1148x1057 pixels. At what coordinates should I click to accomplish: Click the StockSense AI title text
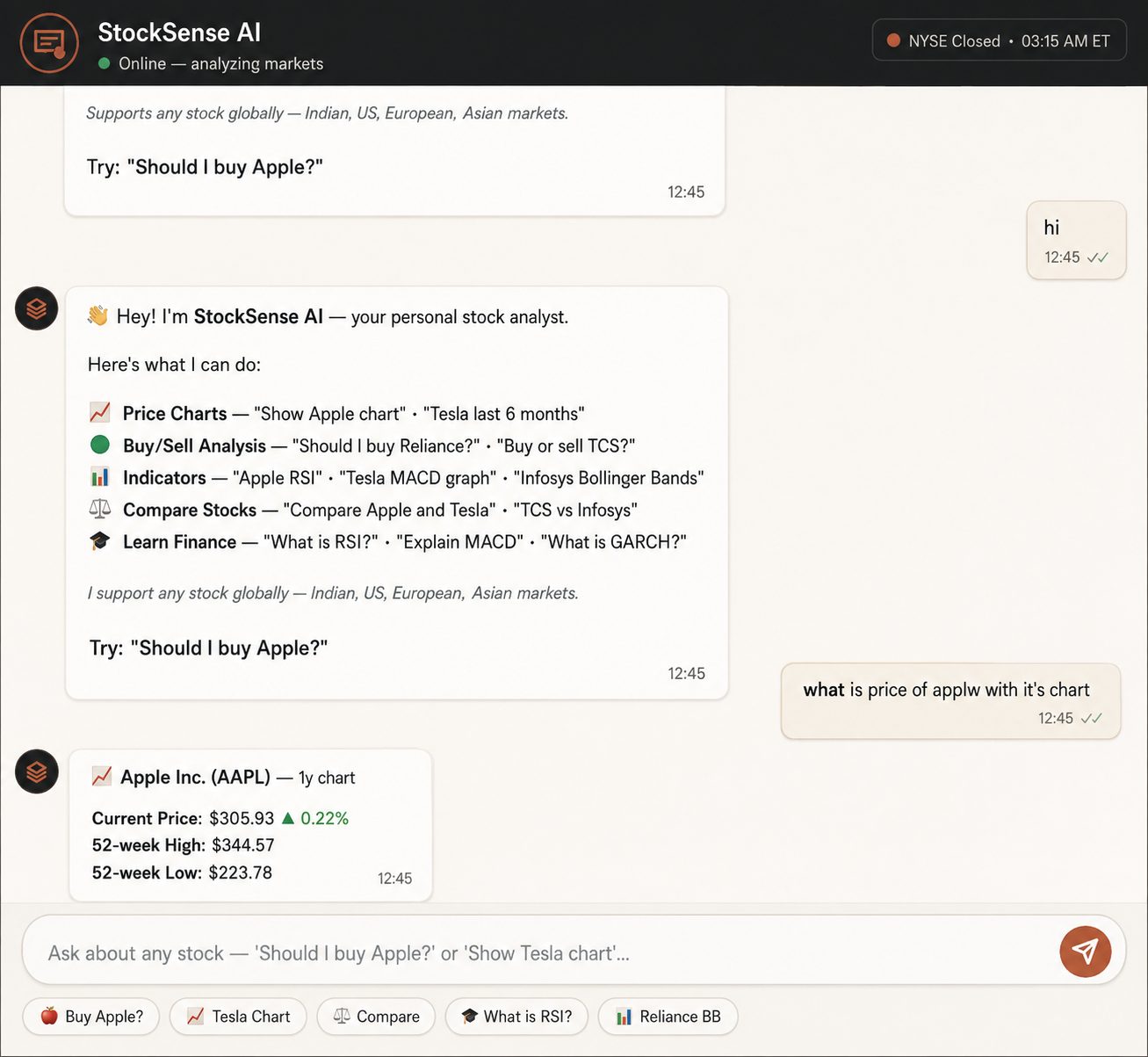179,33
